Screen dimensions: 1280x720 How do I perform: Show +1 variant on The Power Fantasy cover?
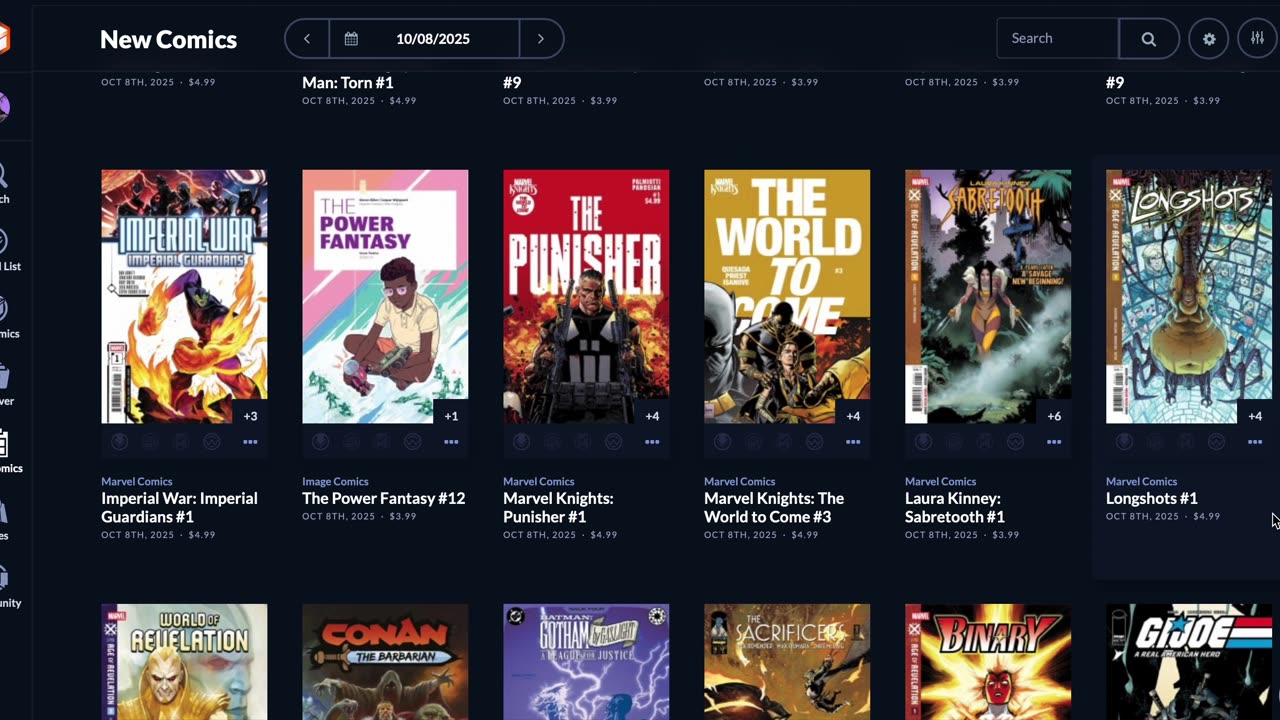(451, 416)
